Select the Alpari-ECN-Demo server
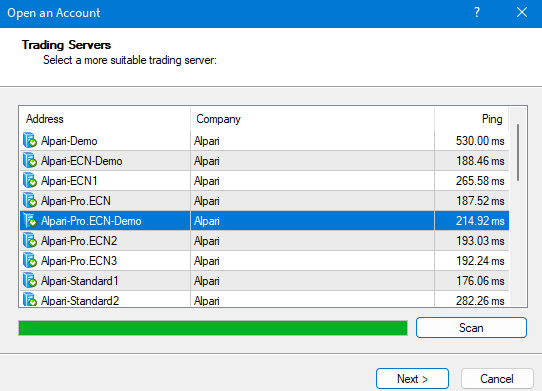The image size is (542, 391). [x=264, y=161]
